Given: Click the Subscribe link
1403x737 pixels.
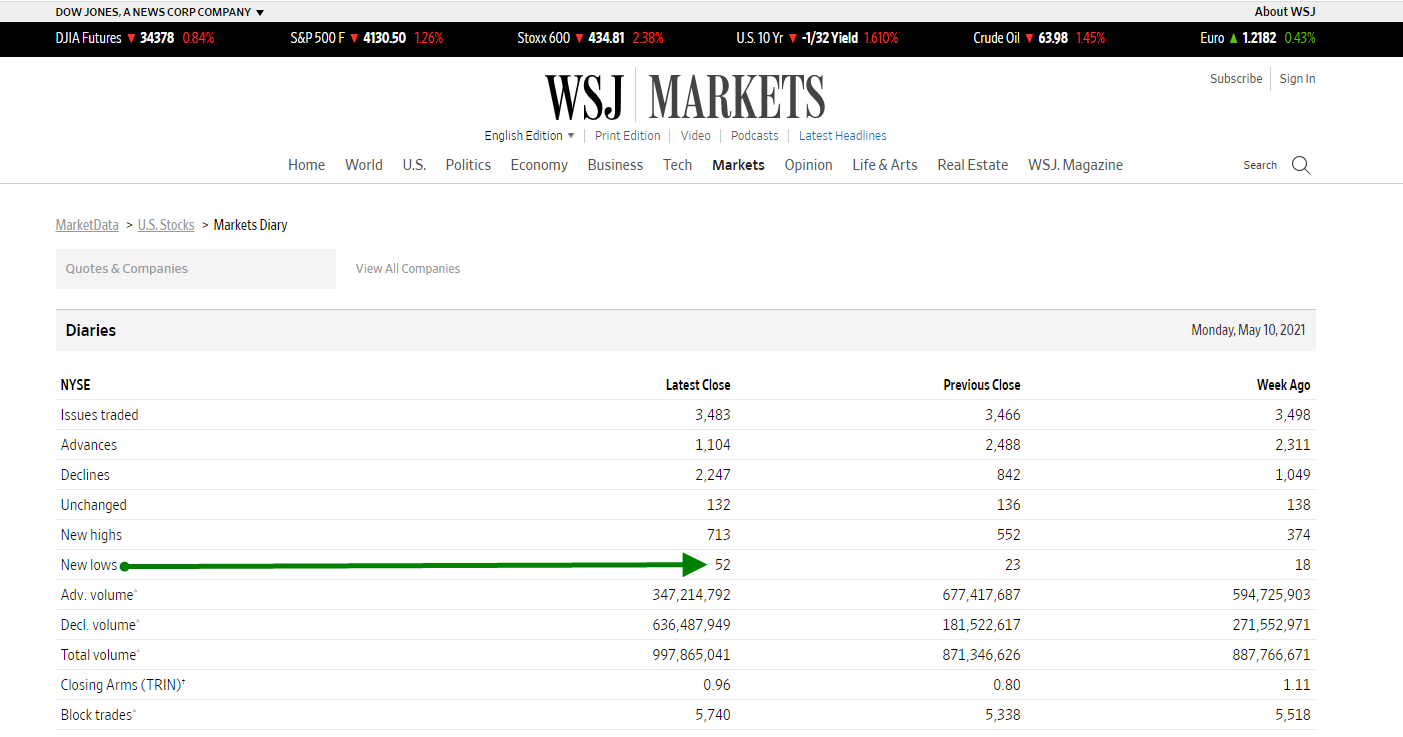Looking at the screenshot, I should (1236, 79).
